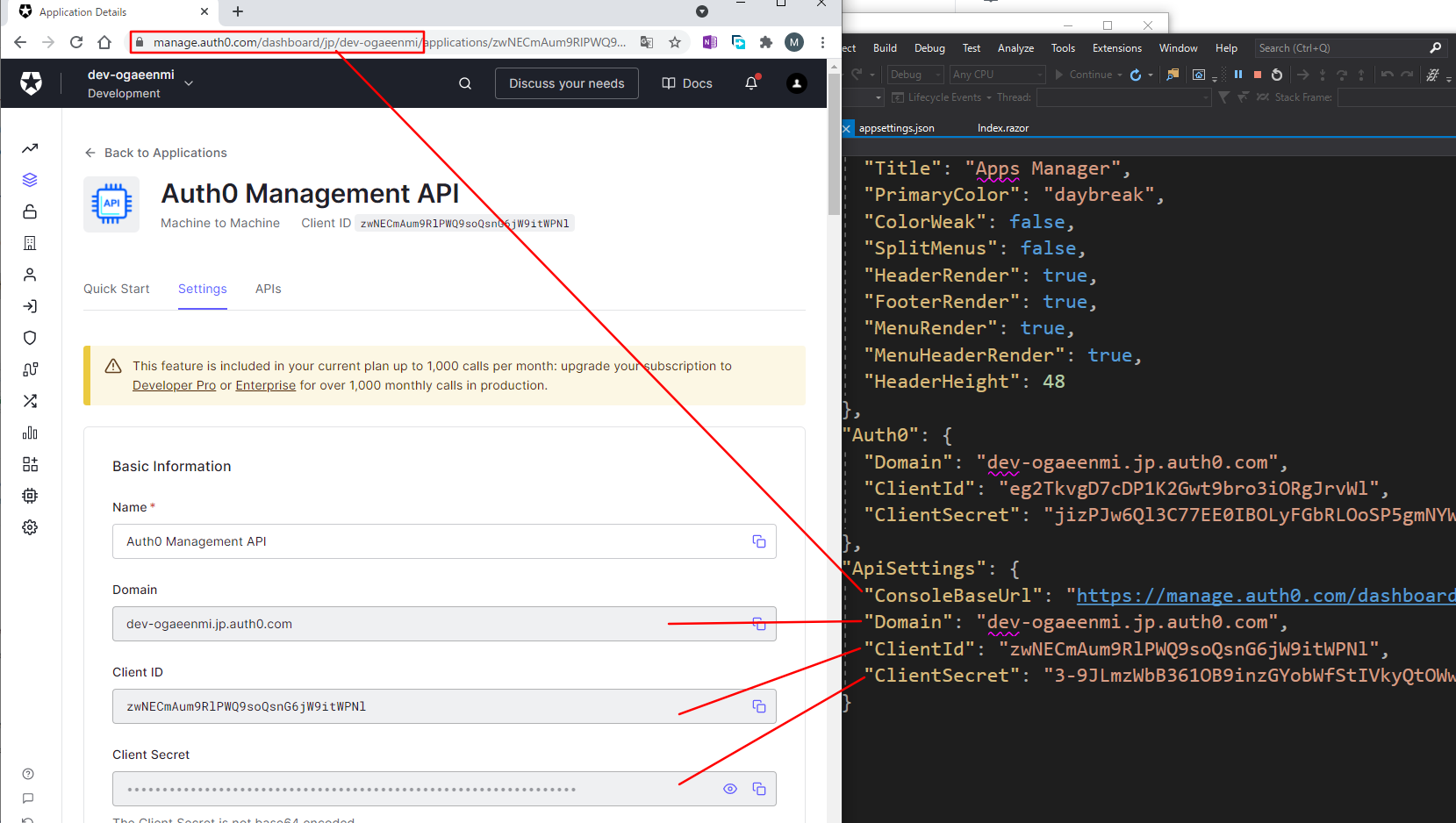Click the OneNote browser extension icon

(x=710, y=42)
